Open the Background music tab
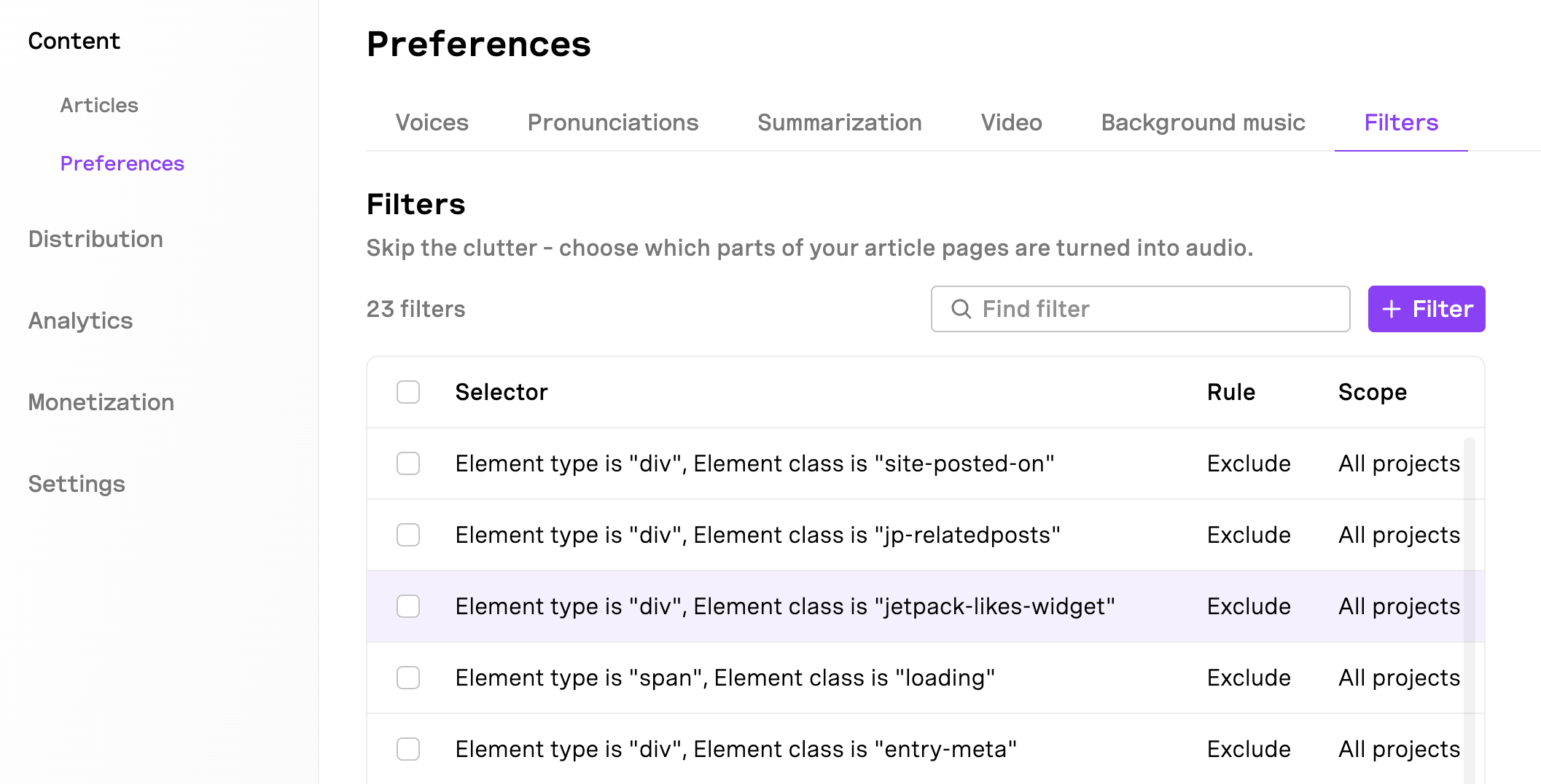 (1203, 122)
